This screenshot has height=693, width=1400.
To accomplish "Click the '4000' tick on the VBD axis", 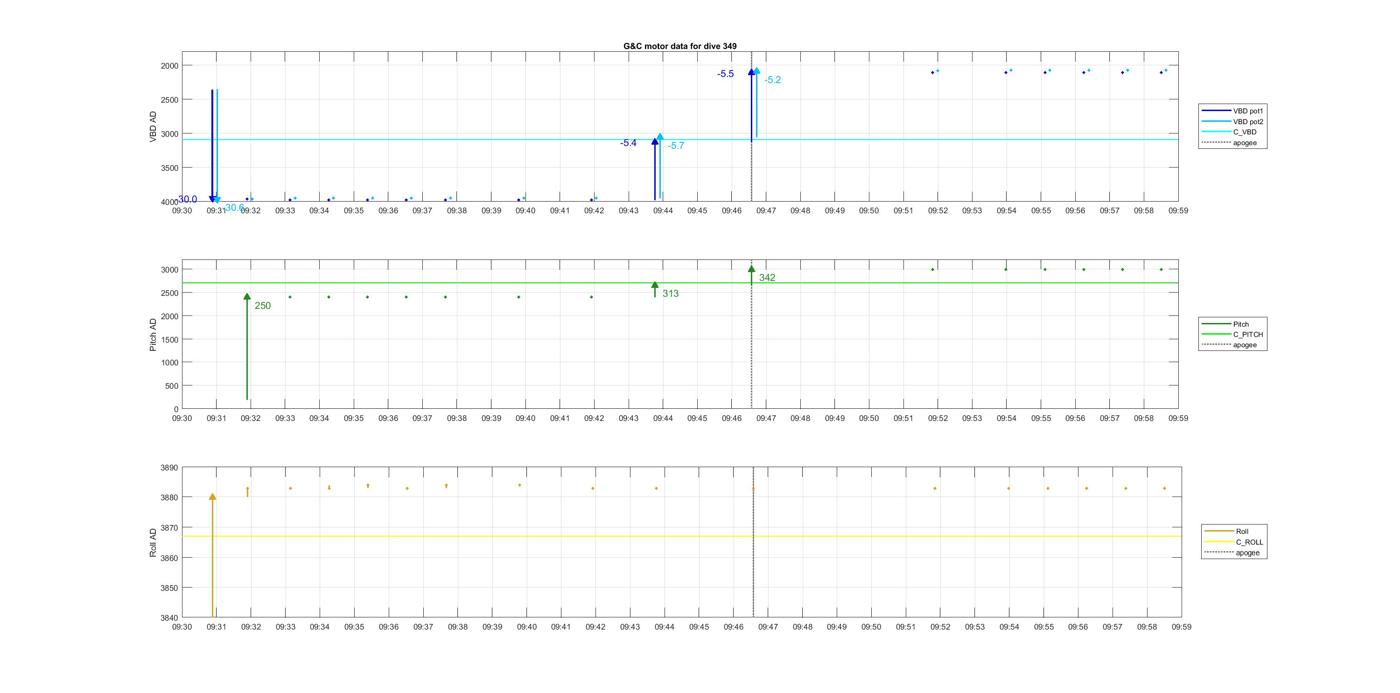I will pyautogui.click(x=169, y=203).
